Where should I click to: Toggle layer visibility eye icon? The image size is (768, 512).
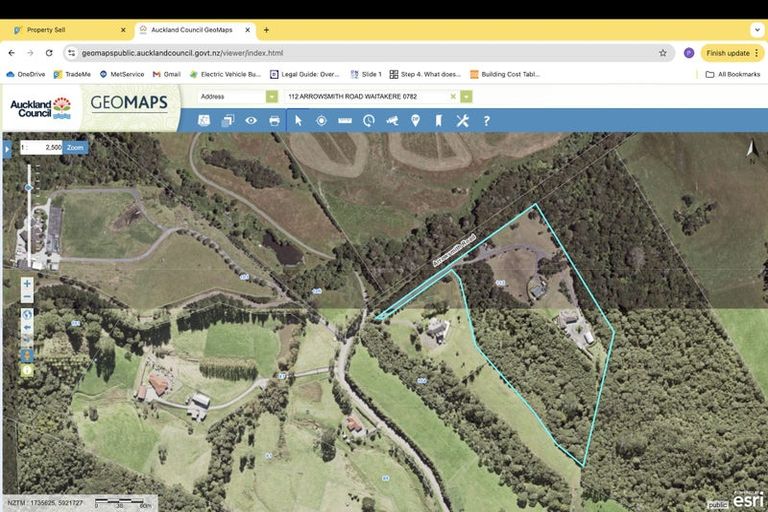(251, 120)
